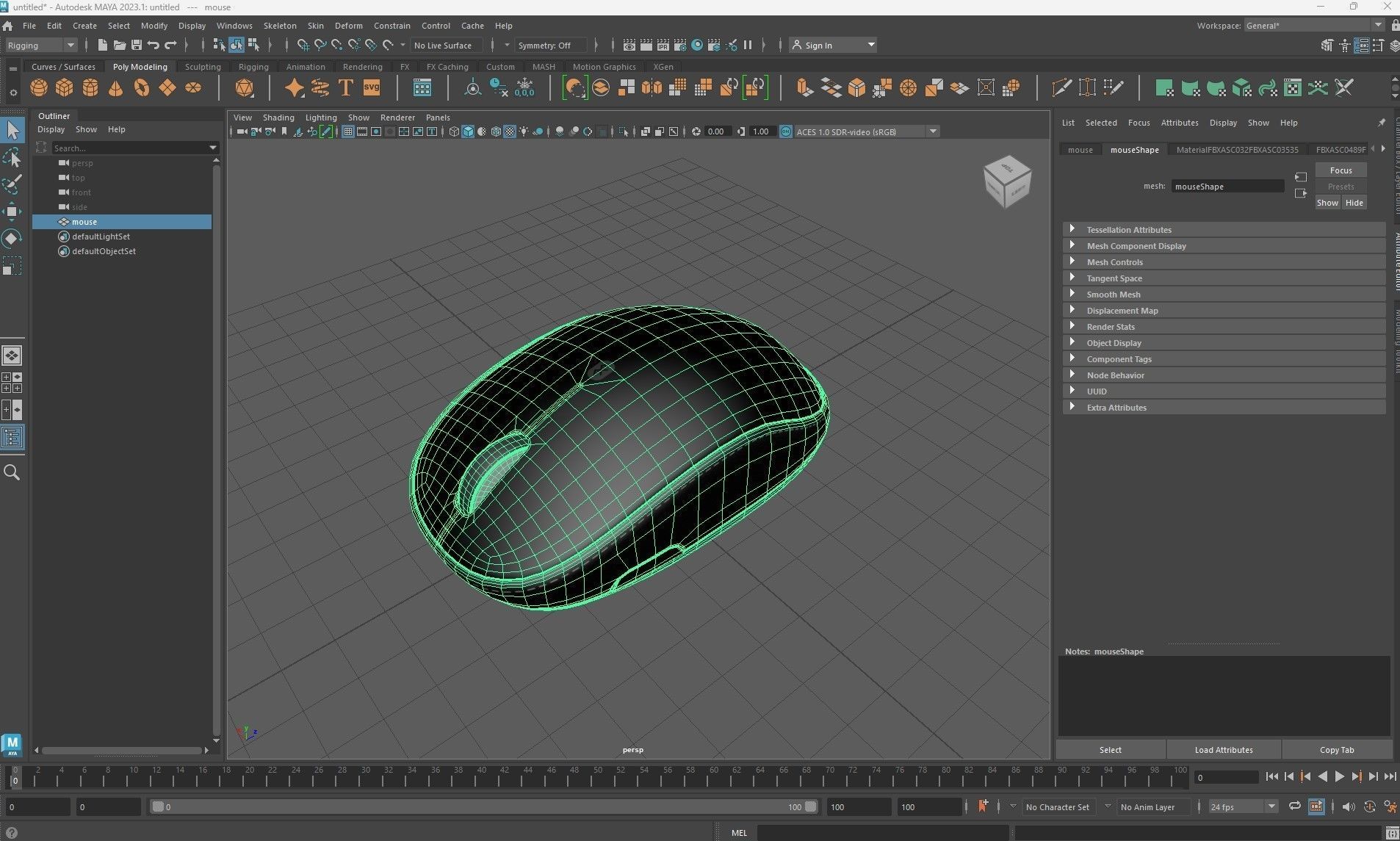Create a polygon torus from the shelf
The image size is (1400, 841).
[142, 88]
